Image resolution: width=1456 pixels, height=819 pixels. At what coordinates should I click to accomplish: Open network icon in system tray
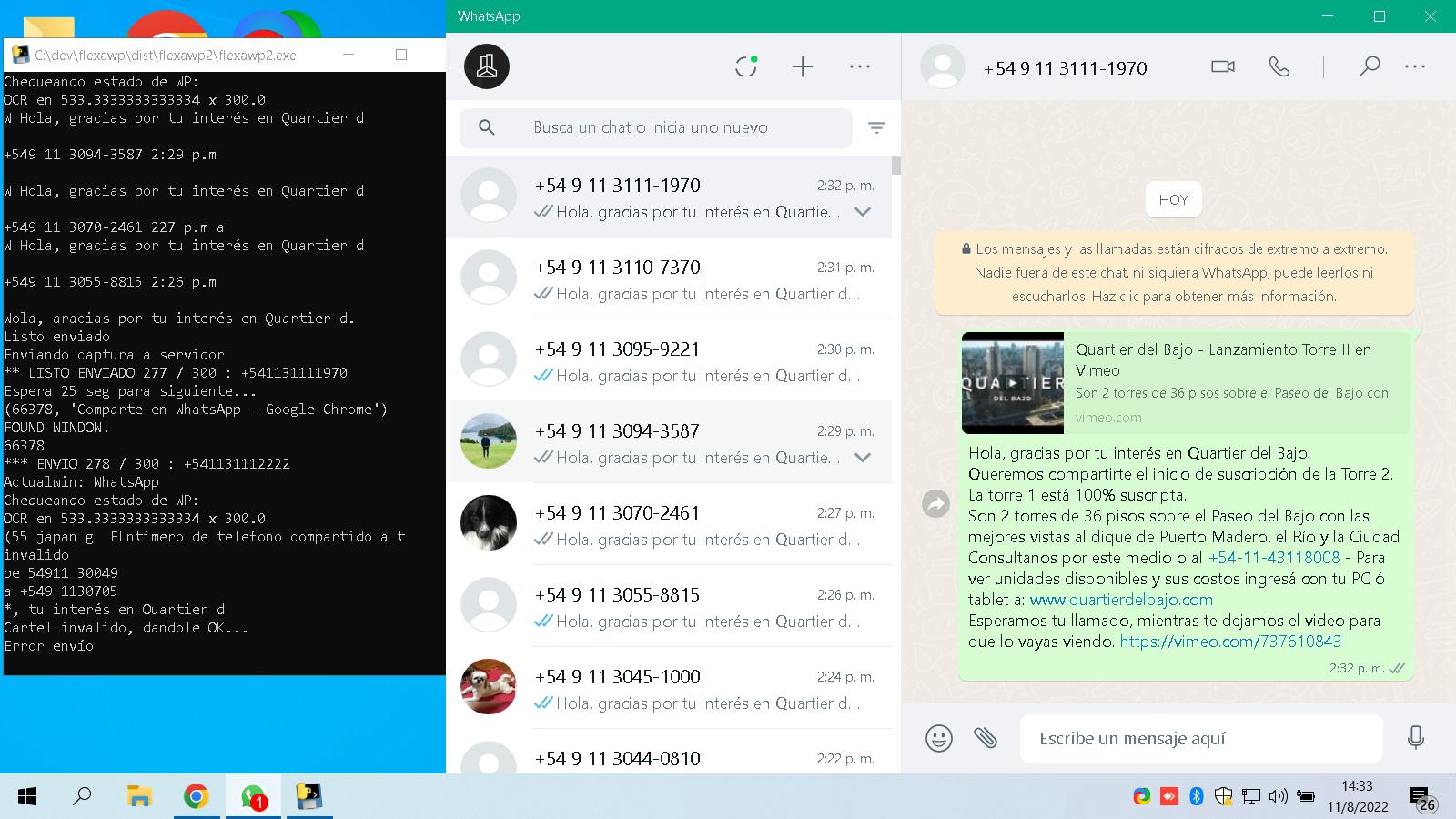[1251, 796]
